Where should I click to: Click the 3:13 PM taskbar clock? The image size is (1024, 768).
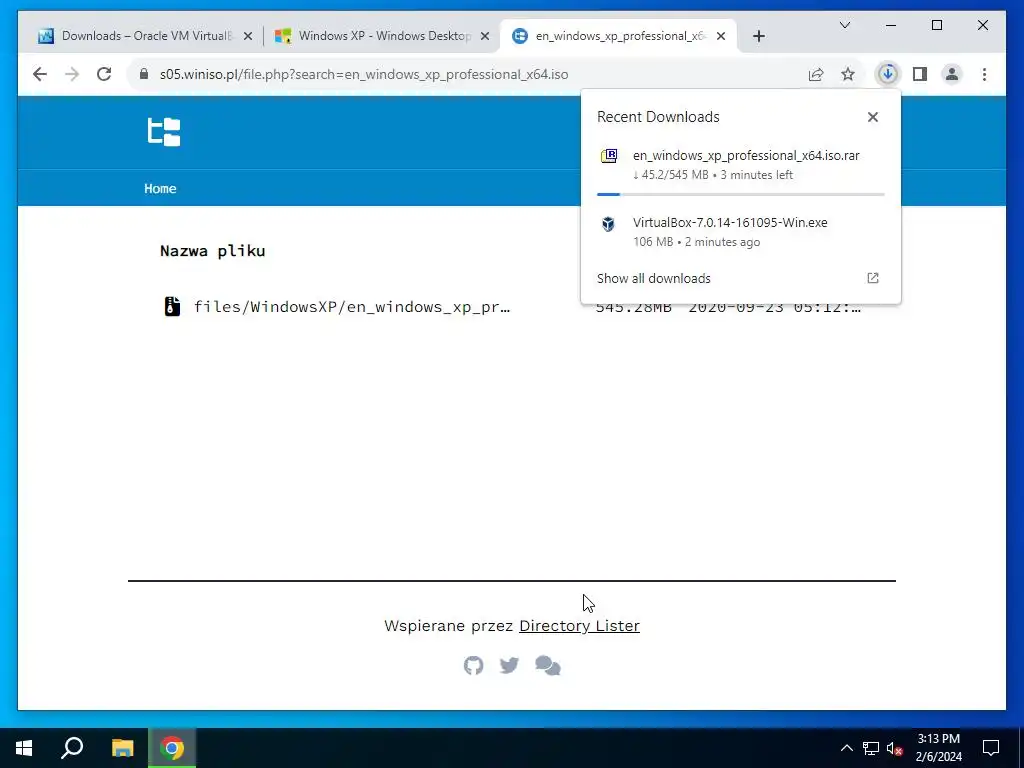pos(938,739)
